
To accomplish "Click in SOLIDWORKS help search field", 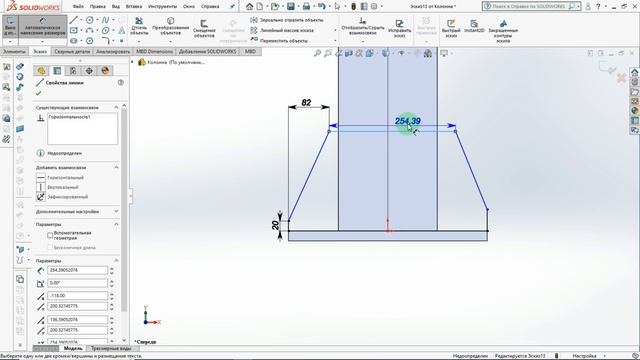I will pos(529,7).
